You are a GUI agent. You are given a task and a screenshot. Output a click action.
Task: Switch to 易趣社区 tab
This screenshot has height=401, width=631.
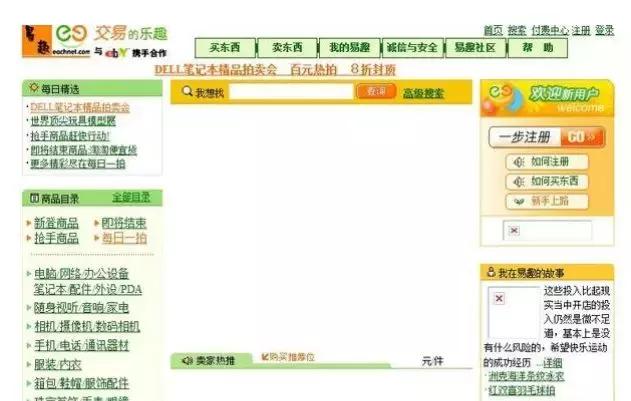coord(475,48)
